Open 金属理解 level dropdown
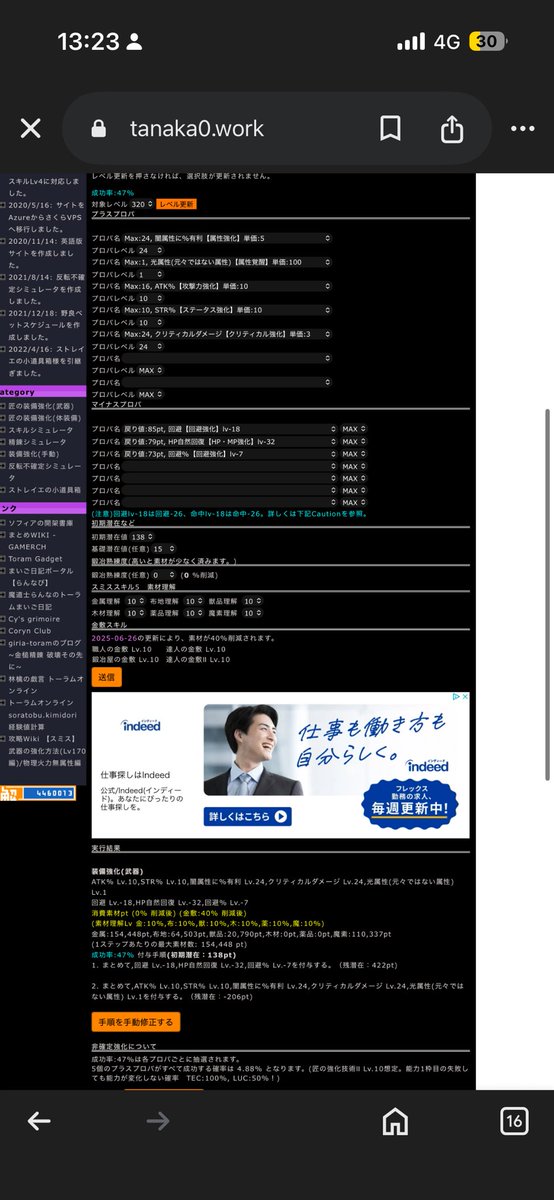Image resolution: width=554 pixels, height=1200 pixels. 138,601
